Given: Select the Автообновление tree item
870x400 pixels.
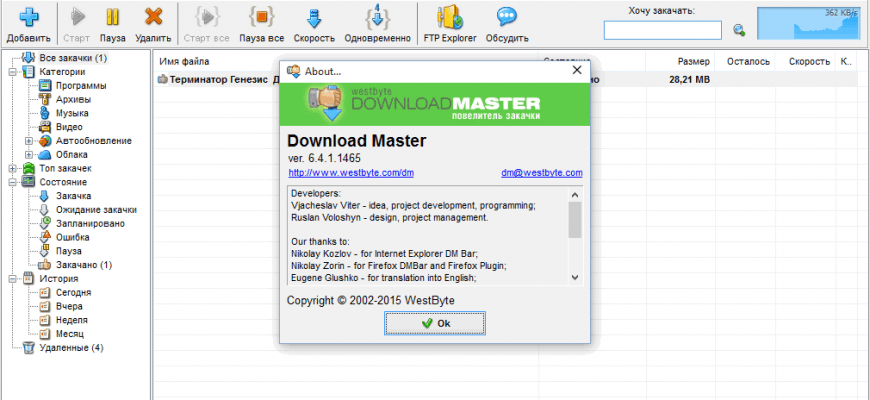Looking at the screenshot, I should click(x=94, y=140).
